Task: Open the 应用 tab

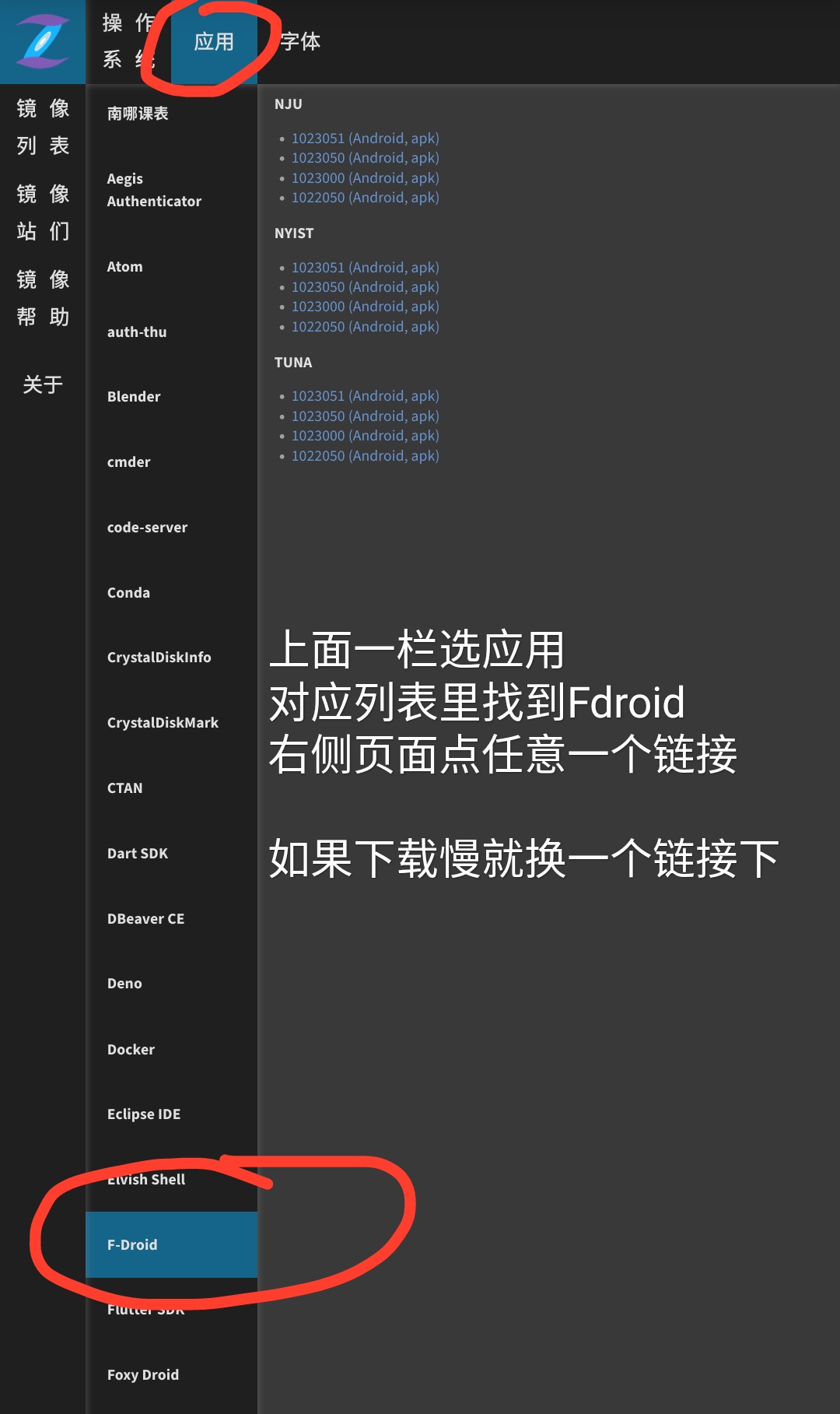Action: tap(214, 42)
